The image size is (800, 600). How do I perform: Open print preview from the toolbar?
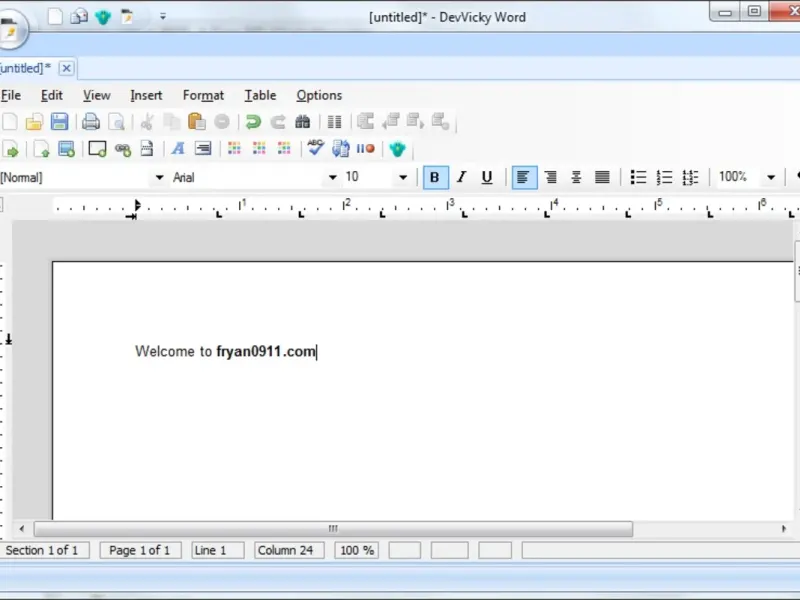click(116, 122)
